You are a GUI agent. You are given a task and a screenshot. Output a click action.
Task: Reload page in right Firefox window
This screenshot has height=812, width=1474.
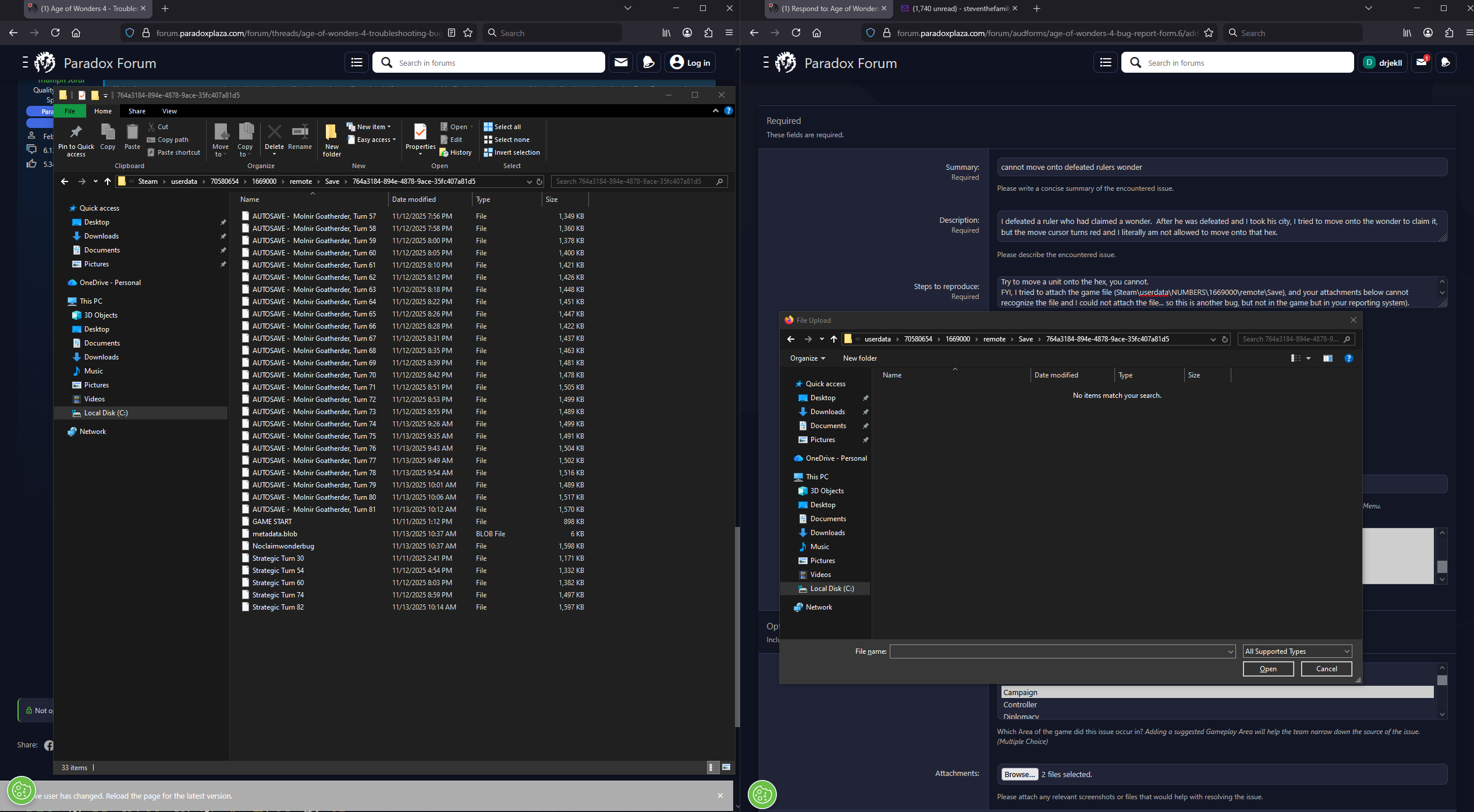coord(795,33)
